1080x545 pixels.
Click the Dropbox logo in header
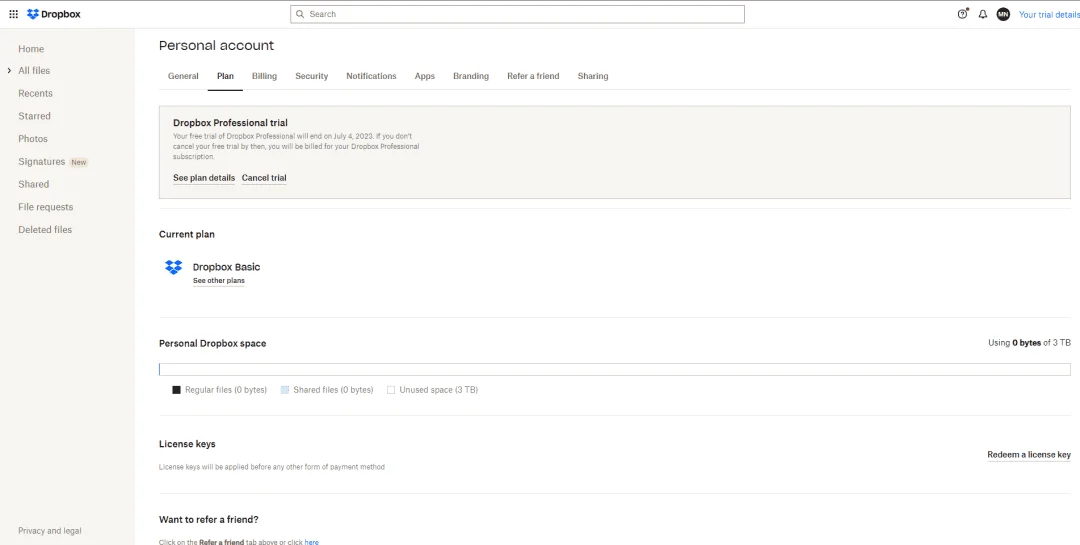click(x=54, y=14)
